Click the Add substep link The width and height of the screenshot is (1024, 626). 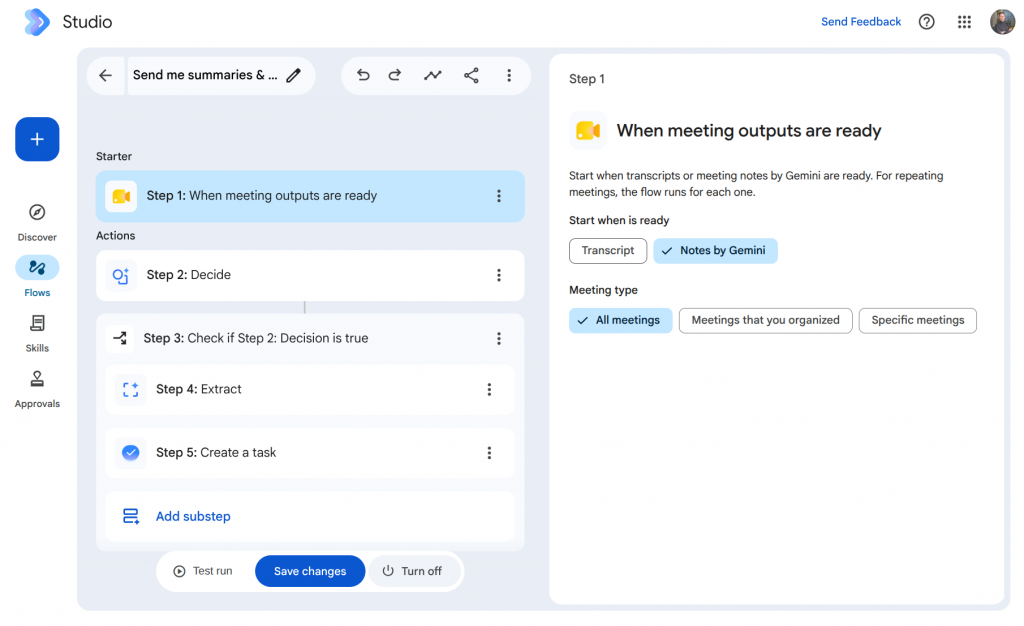coord(193,516)
